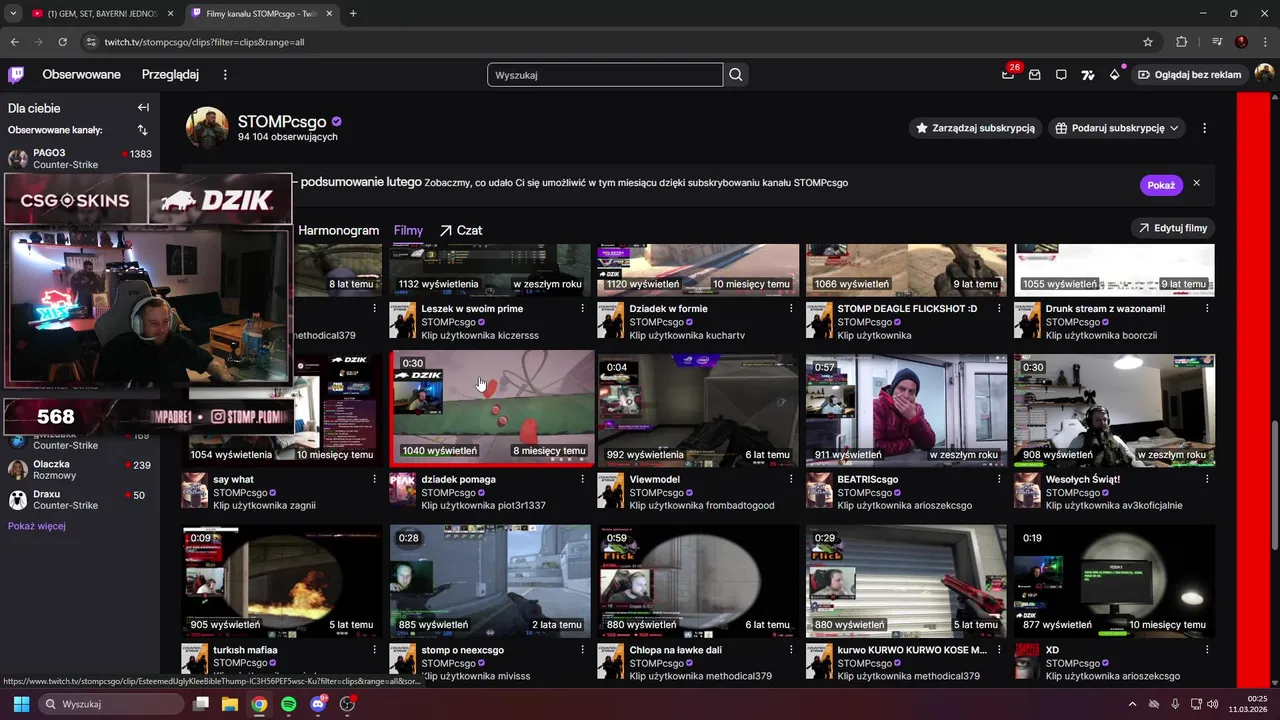
Task: Open options for stomp o neexcsgo clip
Action: click(x=582, y=650)
